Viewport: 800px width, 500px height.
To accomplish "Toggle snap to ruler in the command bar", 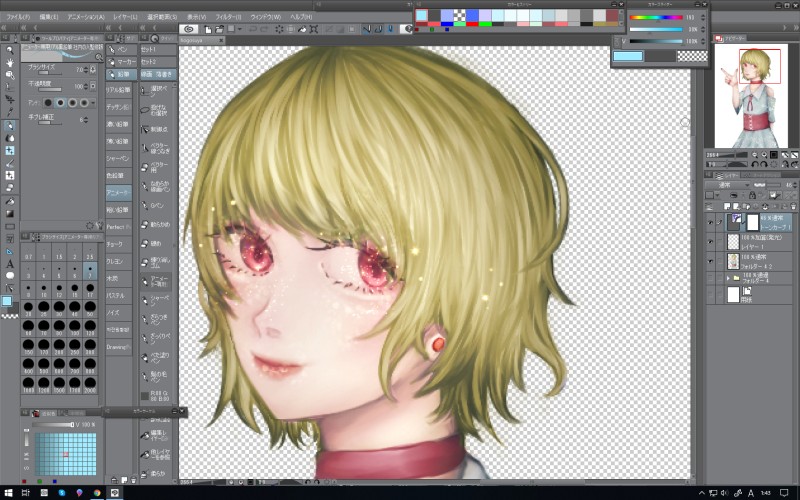I will [366, 29].
